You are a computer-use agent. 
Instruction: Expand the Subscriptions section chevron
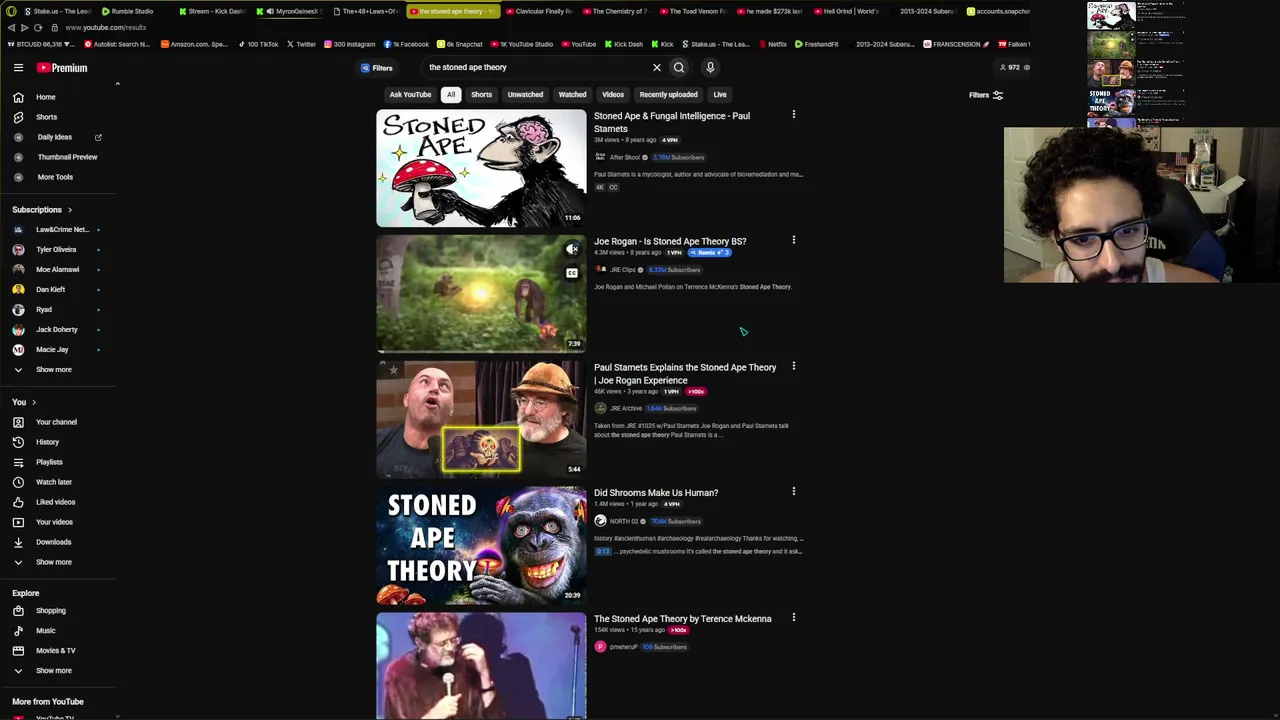pos(70,210)
